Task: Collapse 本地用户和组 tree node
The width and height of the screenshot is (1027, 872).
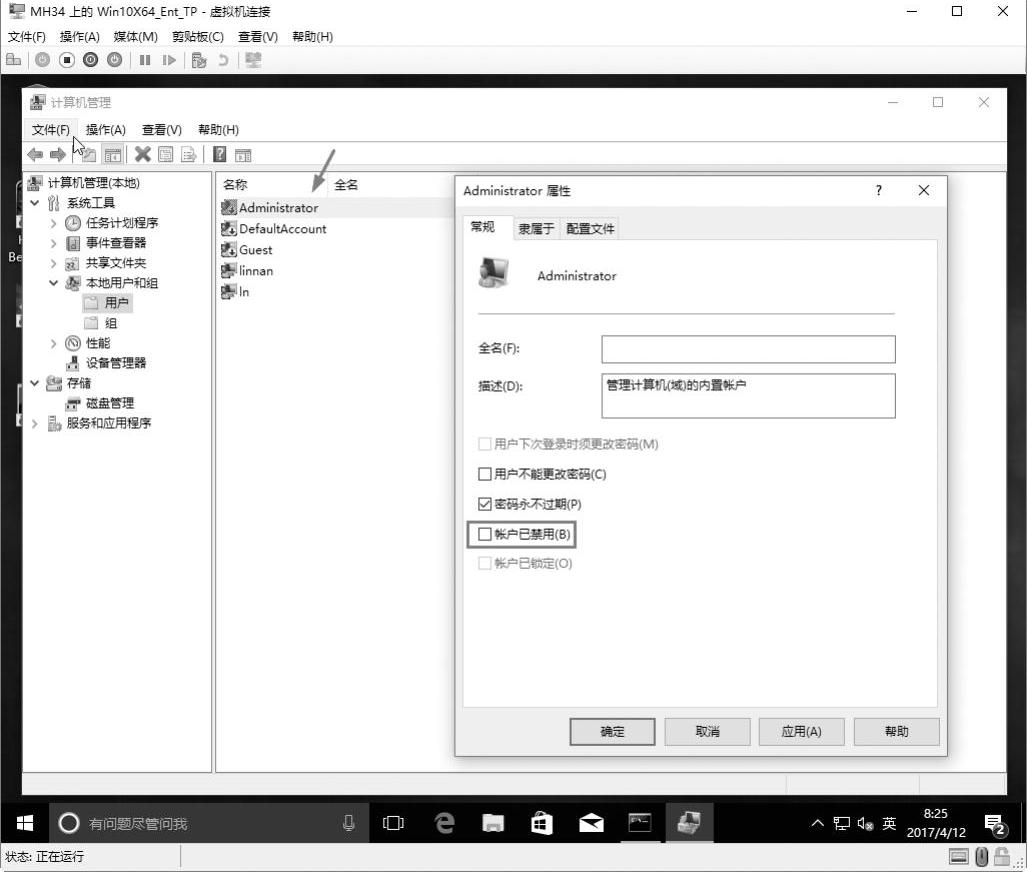Action: pyautogui.click(x=54, y=283)
